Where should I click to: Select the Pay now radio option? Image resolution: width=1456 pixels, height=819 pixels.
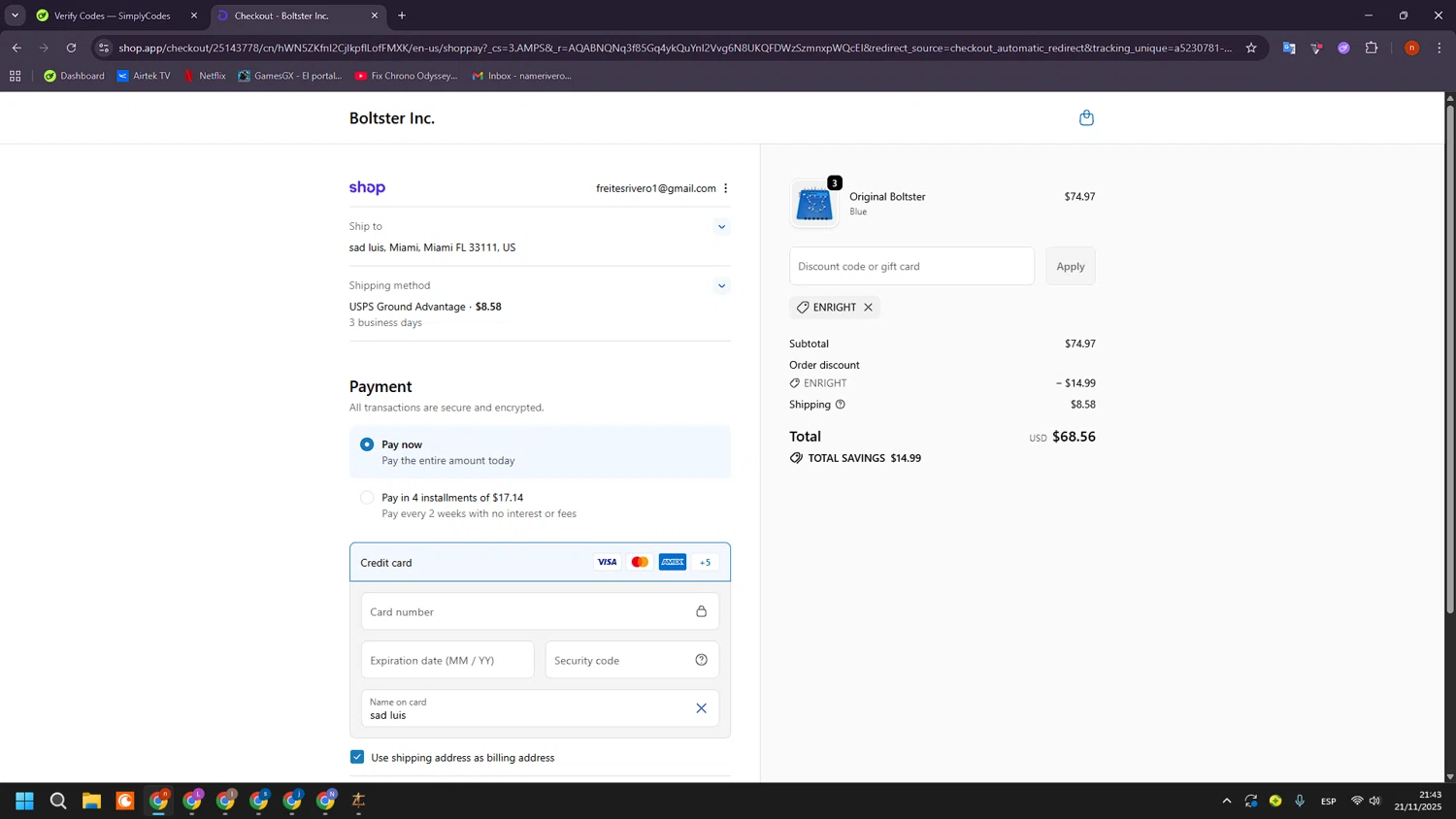point(367,444)
